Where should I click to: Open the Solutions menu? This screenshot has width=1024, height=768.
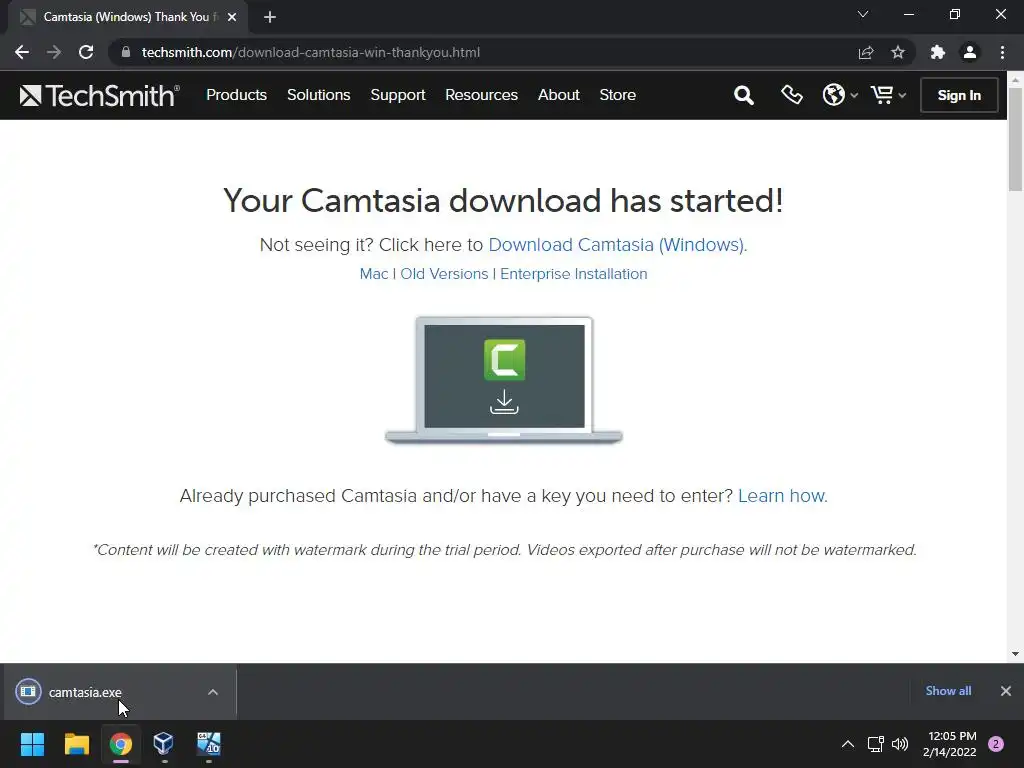319,95
